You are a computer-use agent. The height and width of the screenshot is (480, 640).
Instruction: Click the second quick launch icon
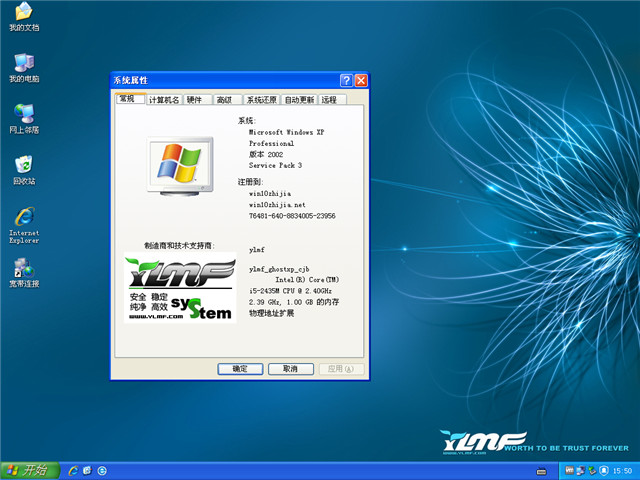click(x=87, y=471)
